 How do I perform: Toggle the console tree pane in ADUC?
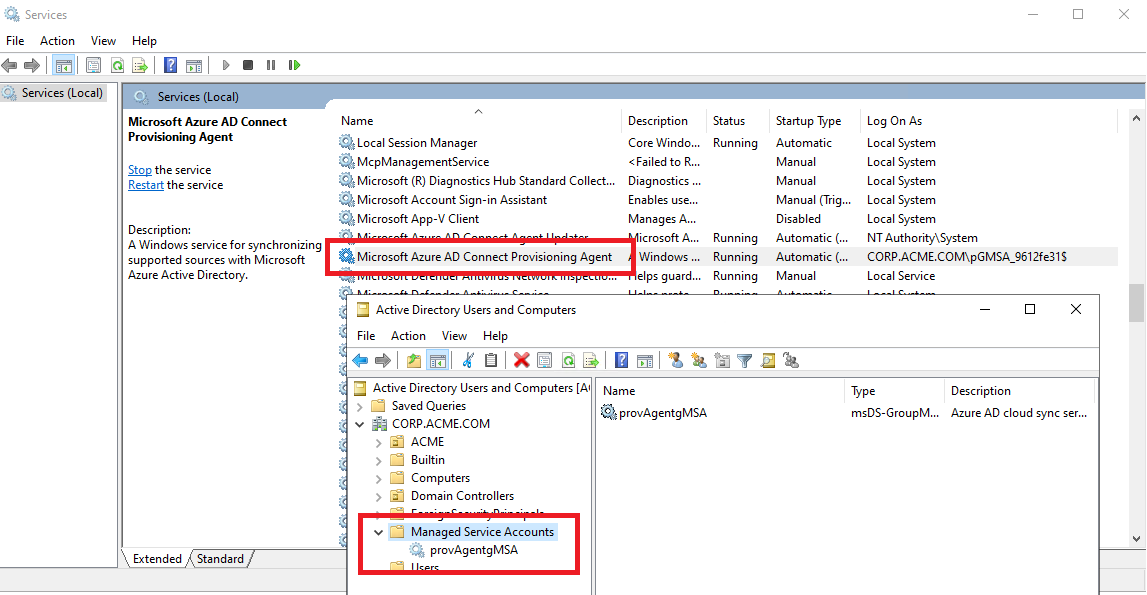(438, 360)
